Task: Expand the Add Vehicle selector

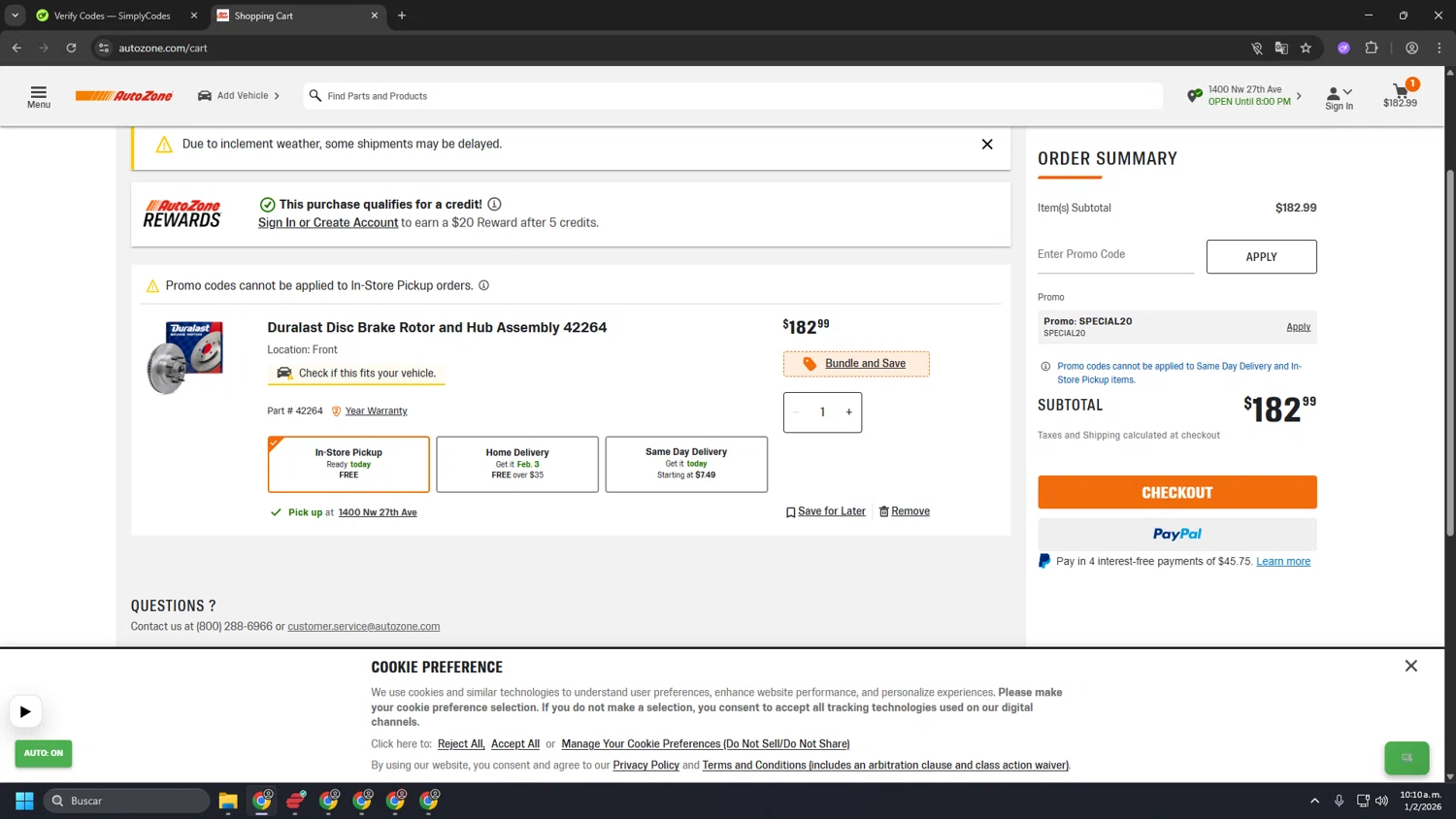Action: [x=239, y=95]
